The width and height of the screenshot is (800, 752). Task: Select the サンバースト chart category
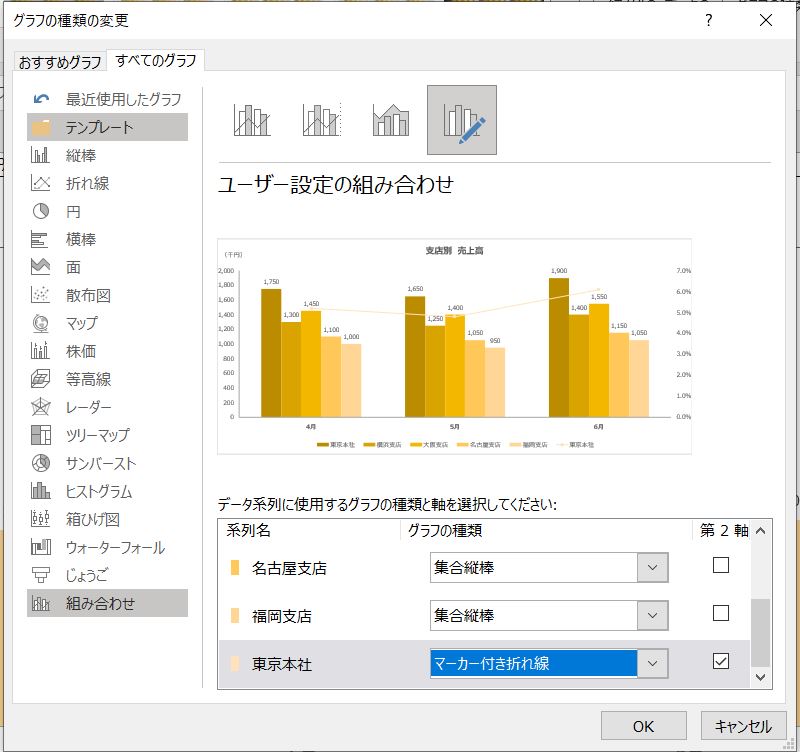(100, 463)
